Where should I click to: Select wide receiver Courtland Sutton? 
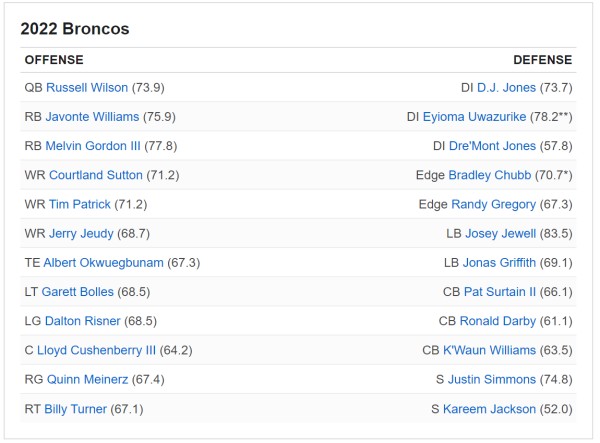point(95,175)
